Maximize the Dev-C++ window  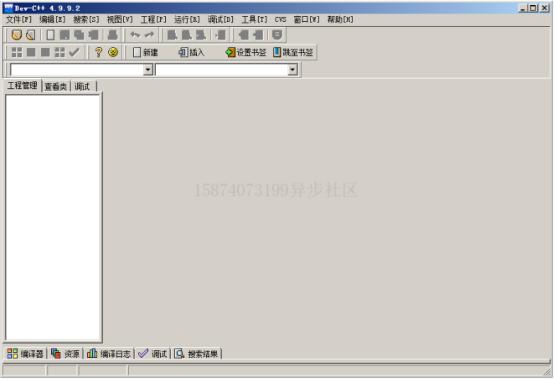coord(534,8)
